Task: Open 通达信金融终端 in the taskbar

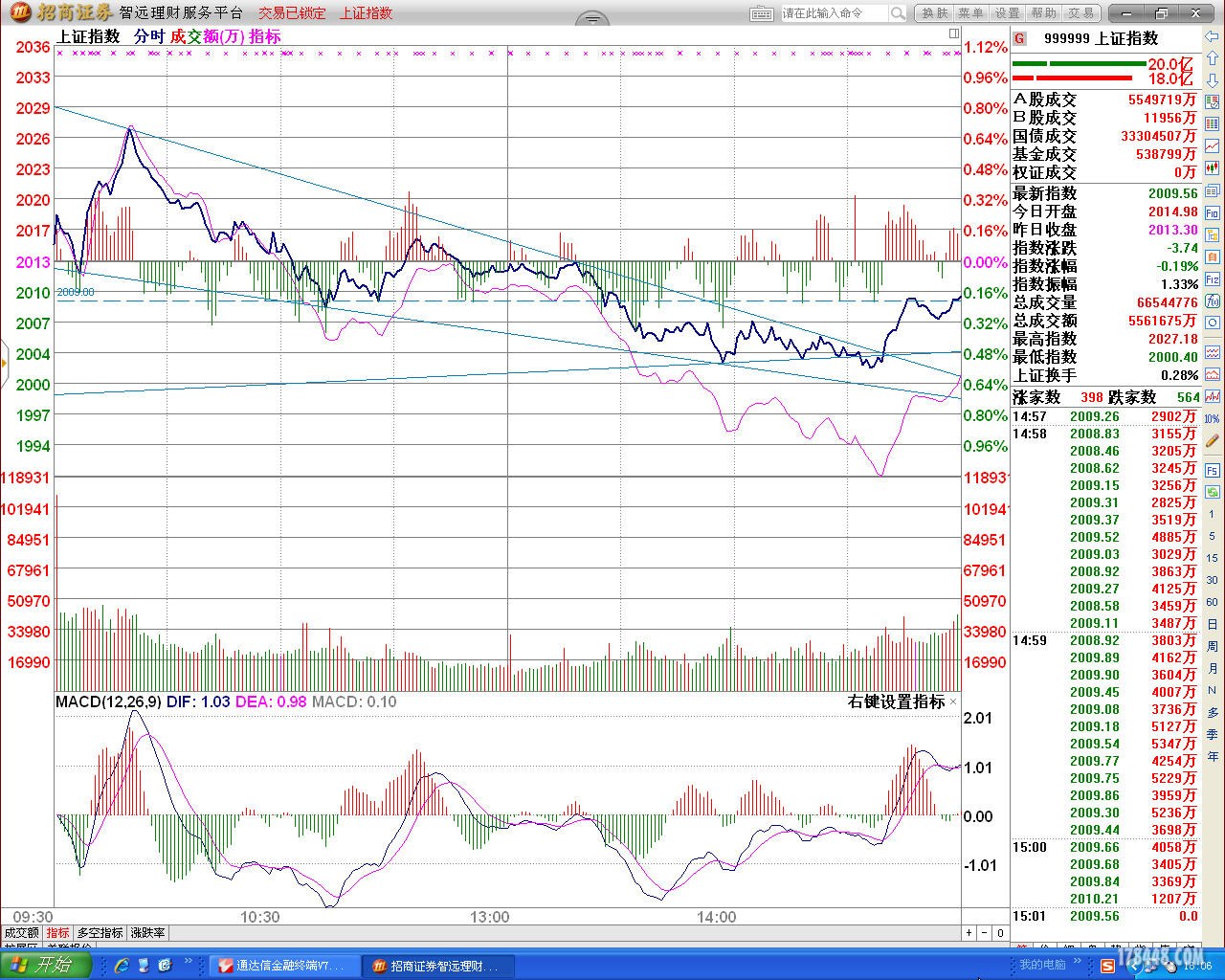Action: [285, 966]
